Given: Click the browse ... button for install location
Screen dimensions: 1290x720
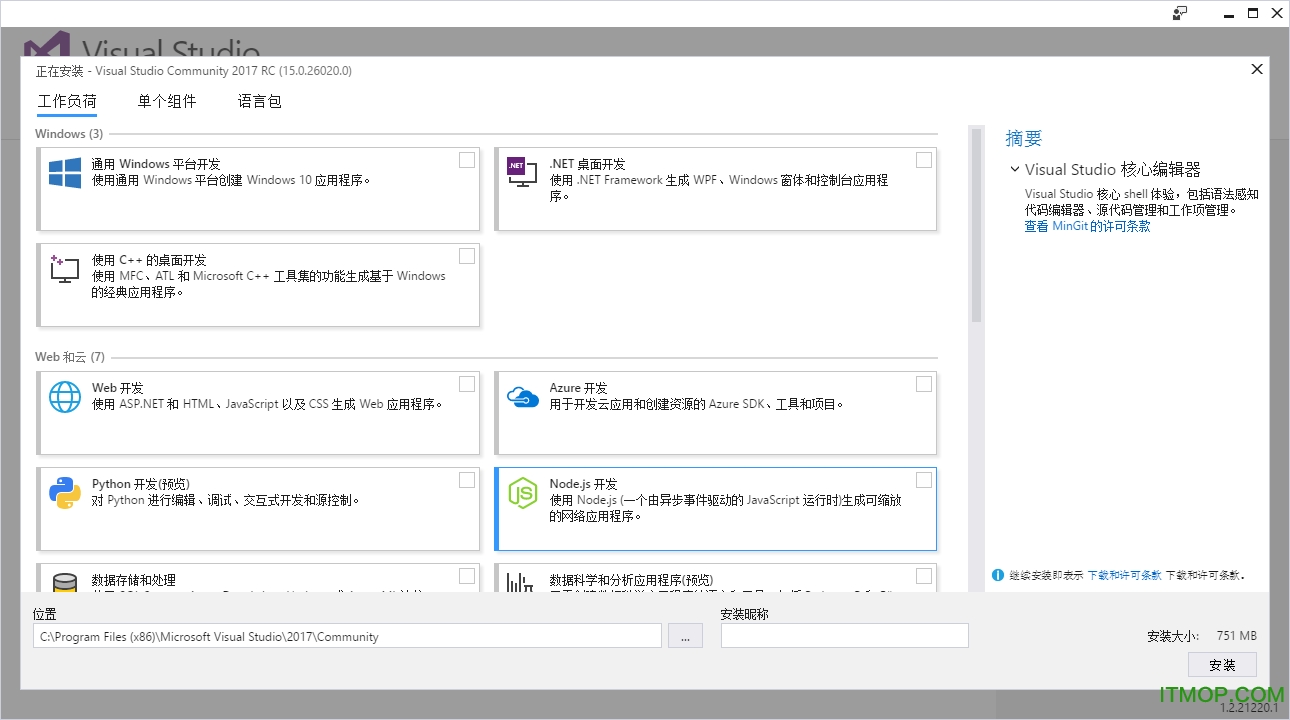Looking at the screenshot, I should [685, 636].
